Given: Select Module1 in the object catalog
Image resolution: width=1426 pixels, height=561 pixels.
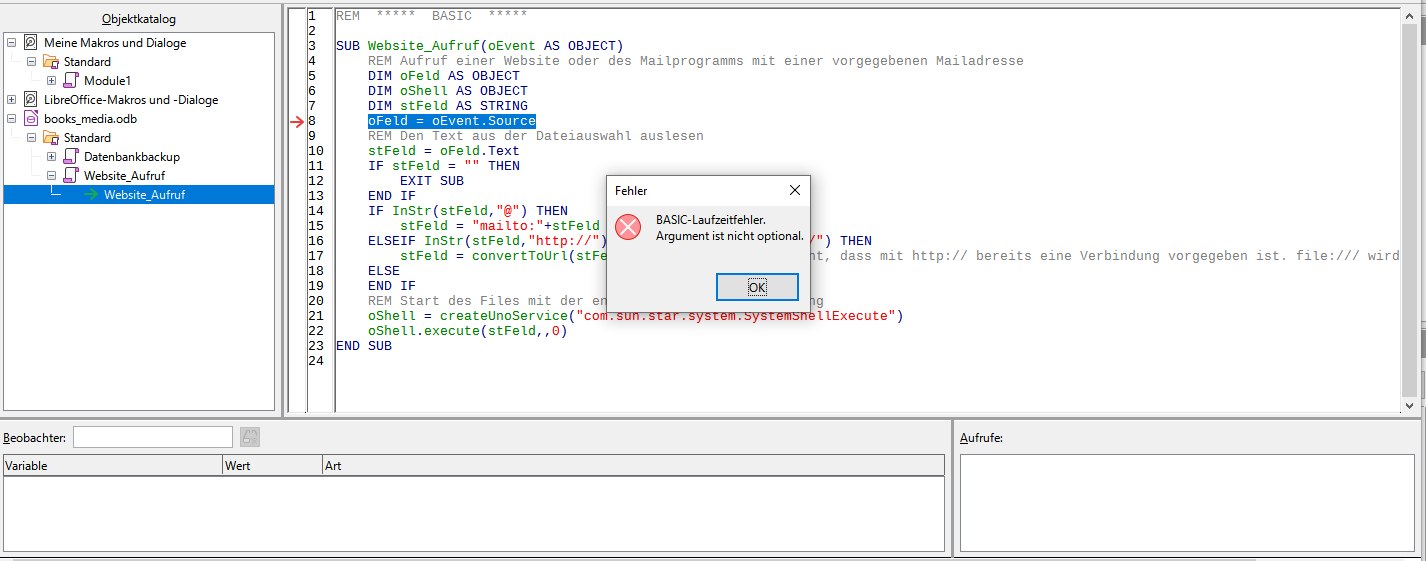Looking at the screenshot, I should (x=107, y=80).
